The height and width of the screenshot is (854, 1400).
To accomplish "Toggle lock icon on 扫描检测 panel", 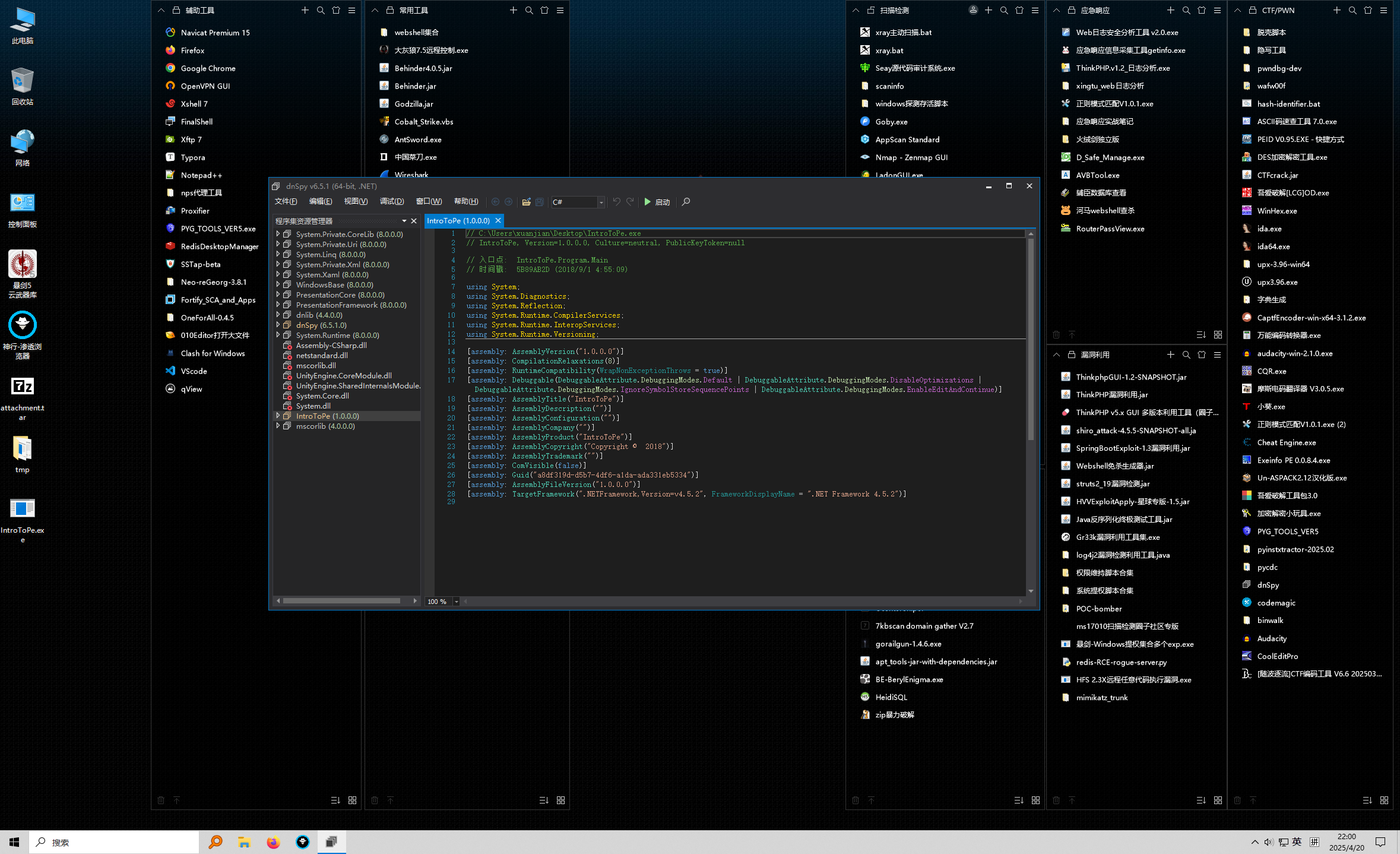I will [x=870, y=10].
